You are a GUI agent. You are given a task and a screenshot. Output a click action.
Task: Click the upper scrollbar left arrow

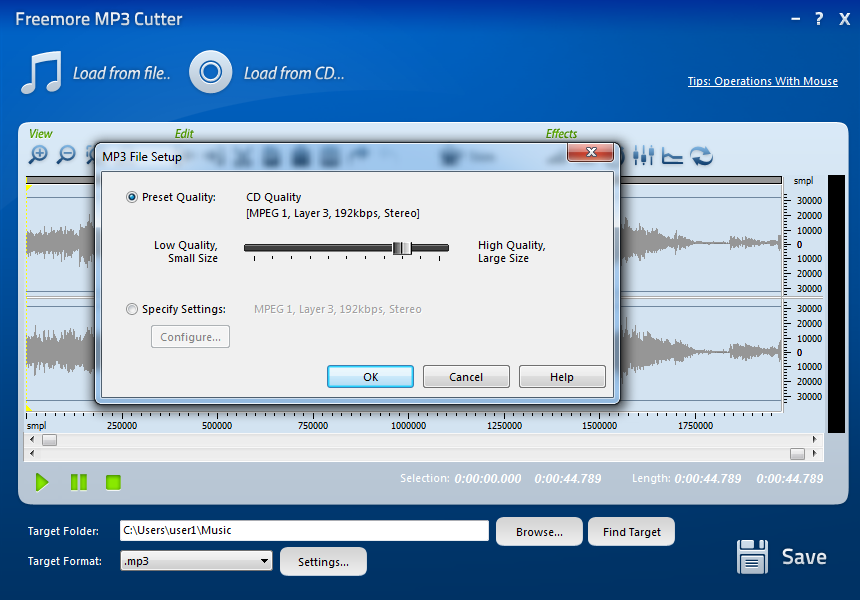(x=32, y=439)
